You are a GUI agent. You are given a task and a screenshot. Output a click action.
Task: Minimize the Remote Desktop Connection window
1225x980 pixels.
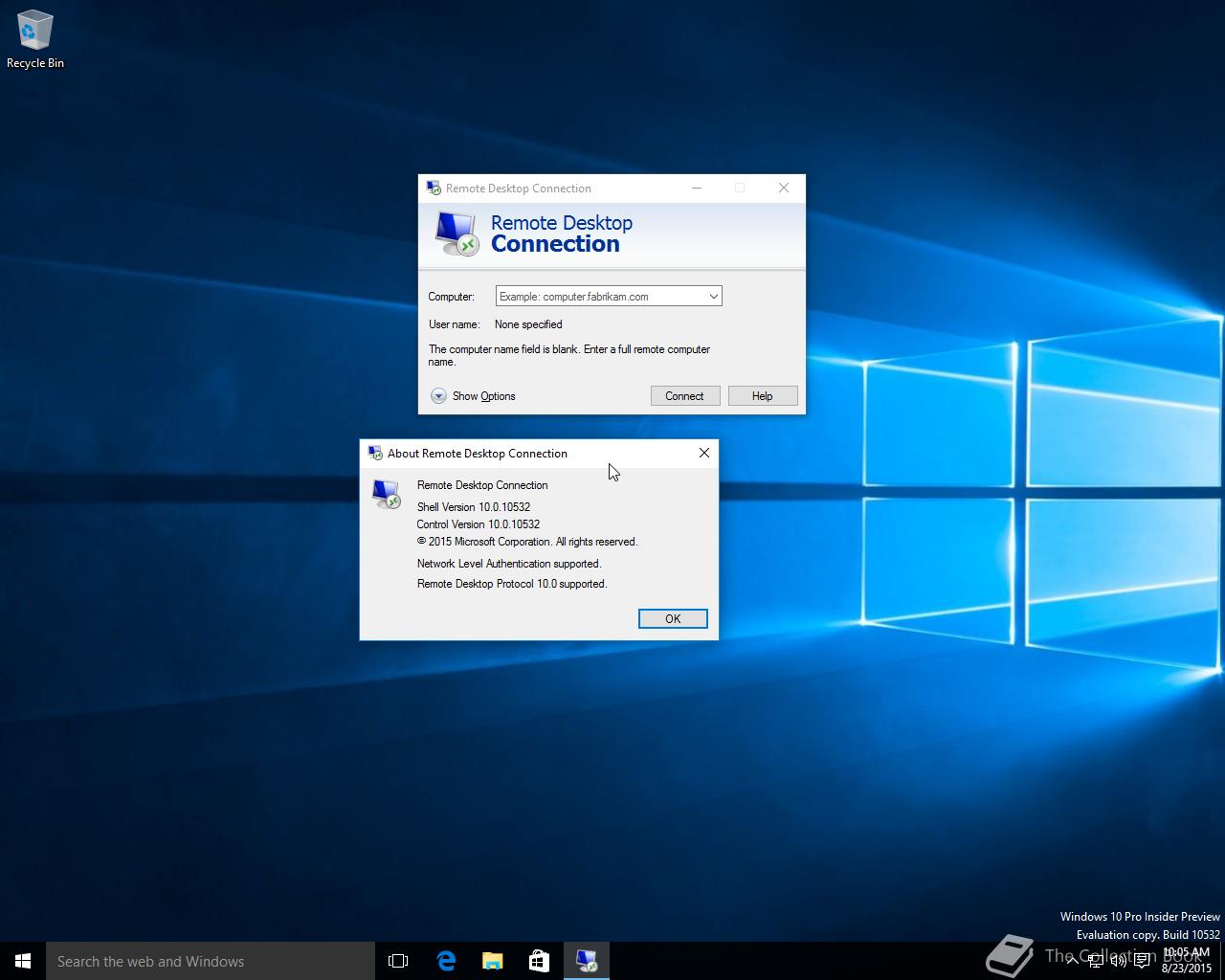coord(697,188)
